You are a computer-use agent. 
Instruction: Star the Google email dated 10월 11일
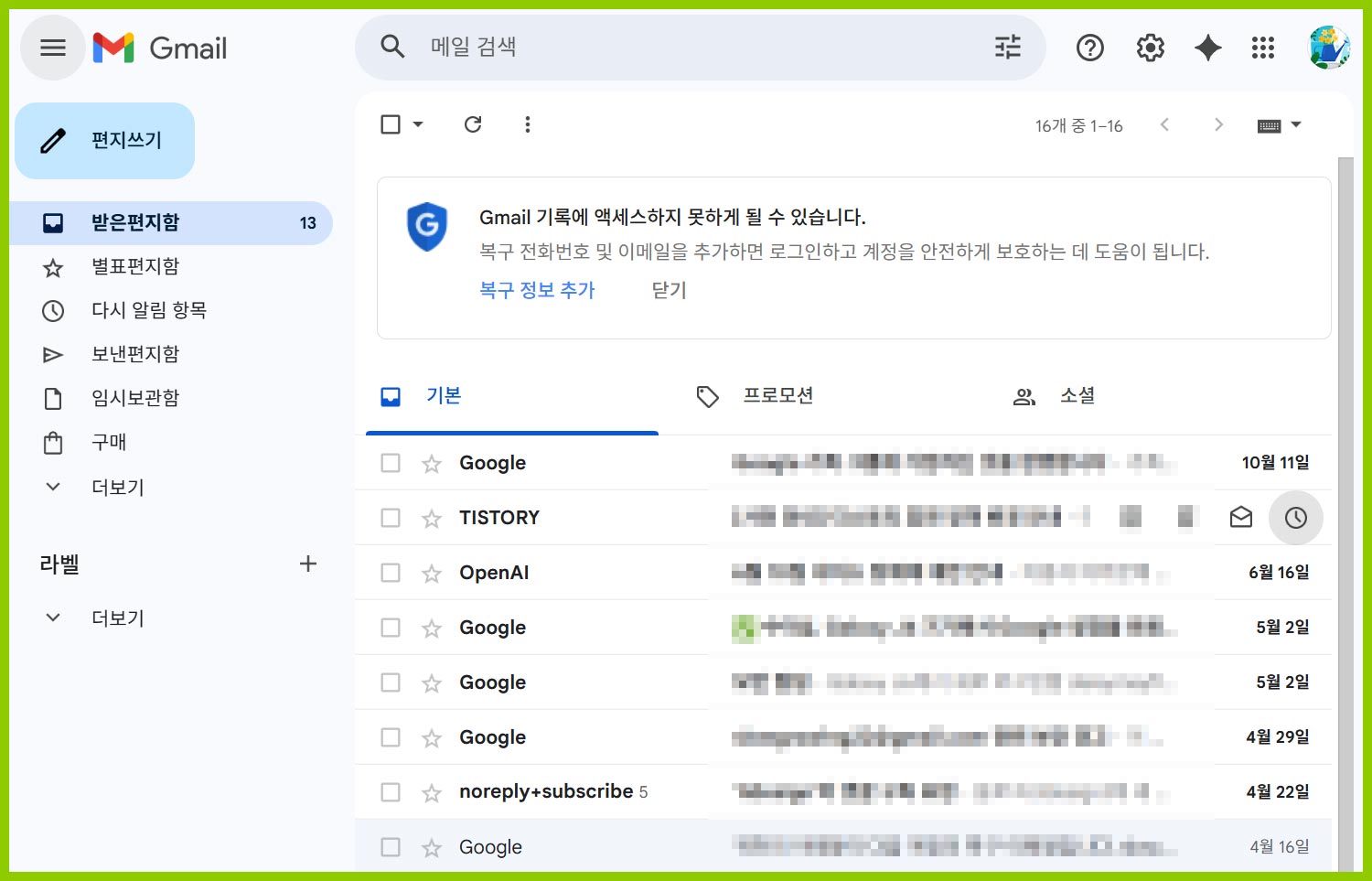tap(432, 464)
